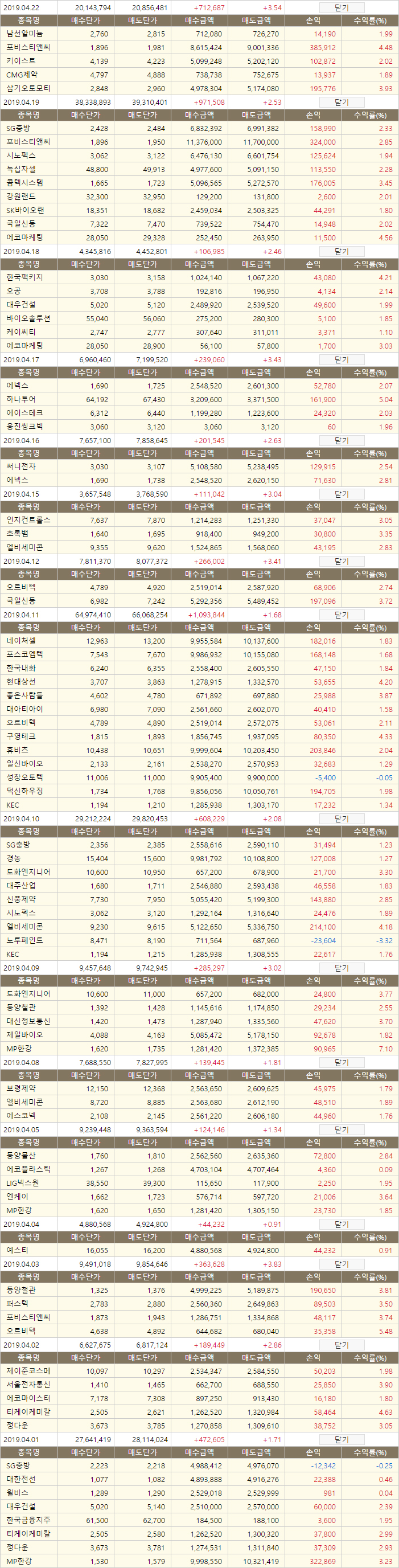The image size is (399, 1568).
Task: Click the 서울전자통신 row
Action: [x=199, y=1385]
